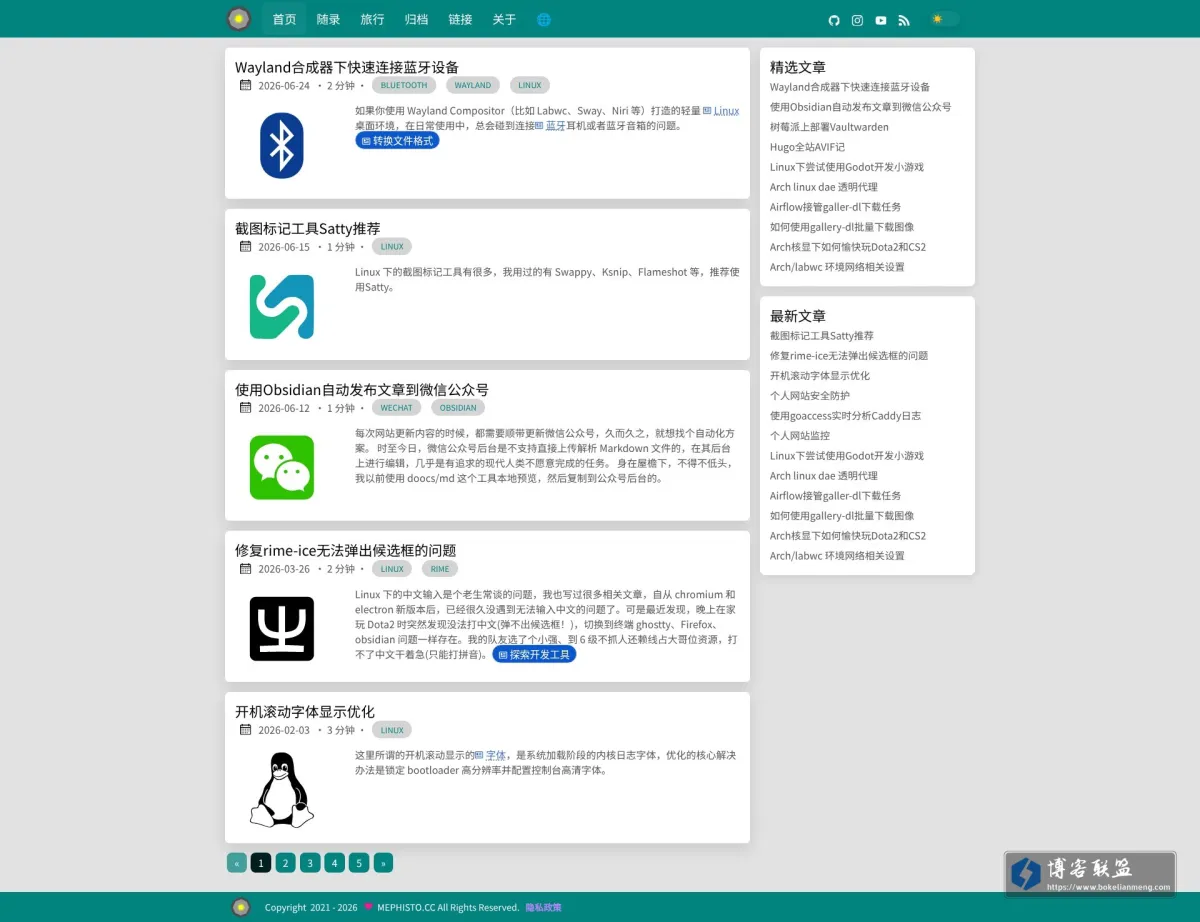Click the Satty logo thumbnail
Image resolution: width=1200 pixels, height=922 pixels.
point(282,307)
